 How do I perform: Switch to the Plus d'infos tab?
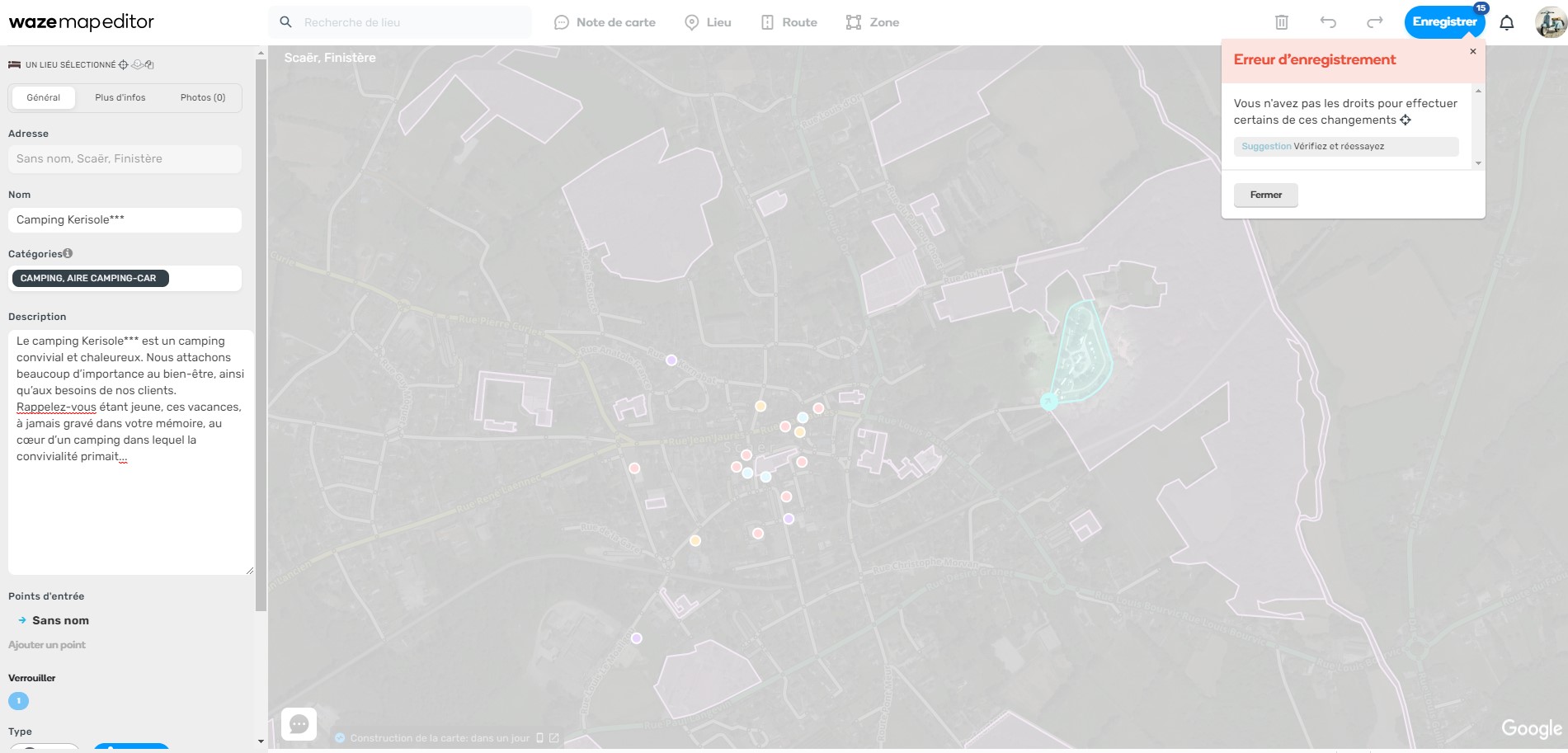[x=120, y=97]
